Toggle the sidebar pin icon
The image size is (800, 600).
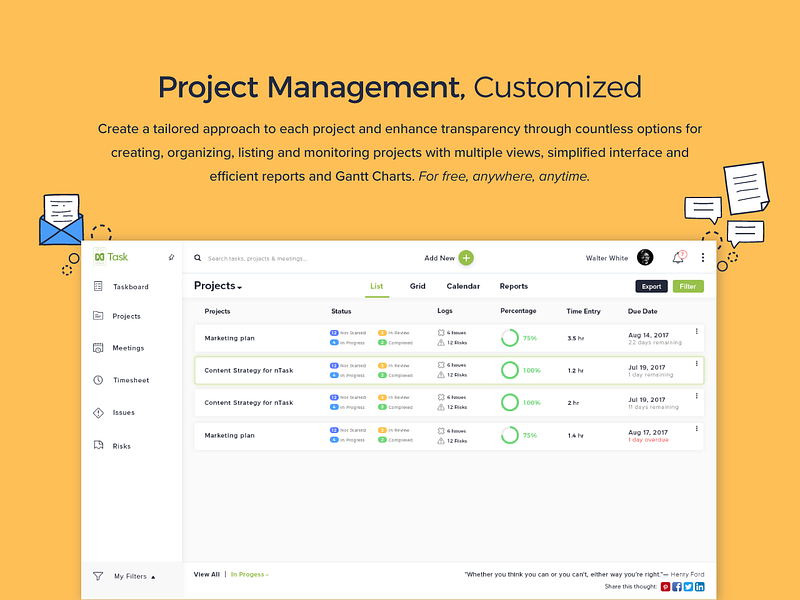[x=171, y=257]
